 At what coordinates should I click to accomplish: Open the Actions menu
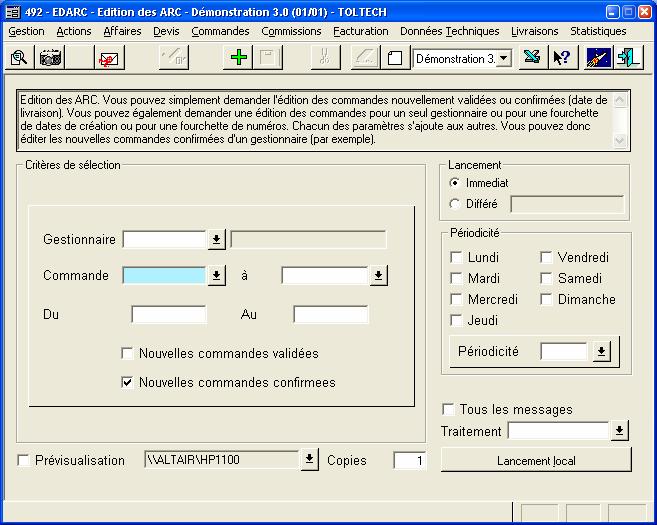74,31
